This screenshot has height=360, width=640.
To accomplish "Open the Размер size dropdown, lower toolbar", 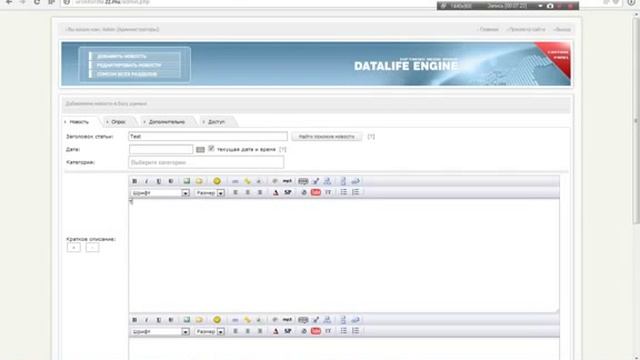I will [210, 332].
